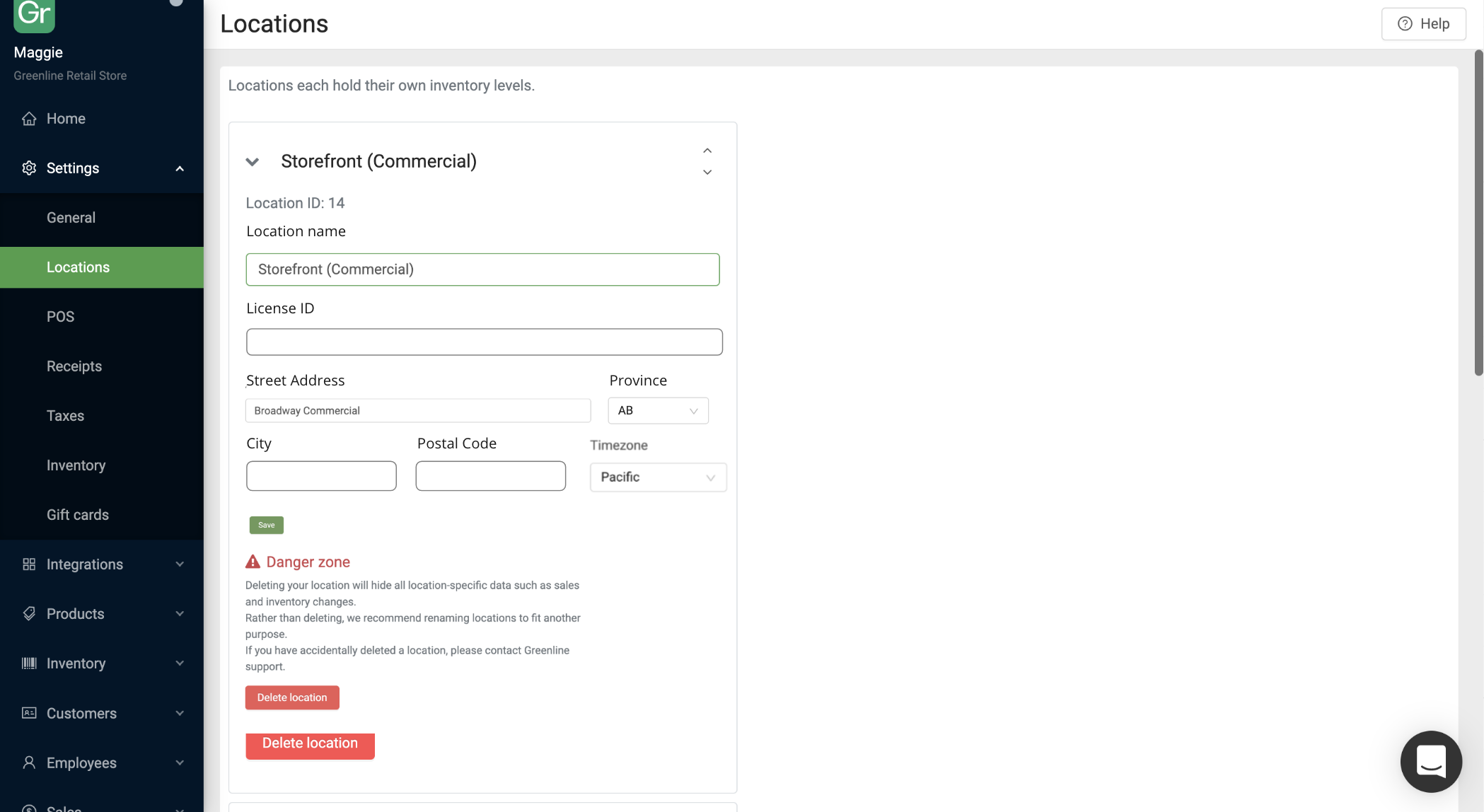The width and height of the screenshot is (1484, 812).
Task: Move Storefront location up with arrow
Action: pyautogui.click(x=707, y=151)
